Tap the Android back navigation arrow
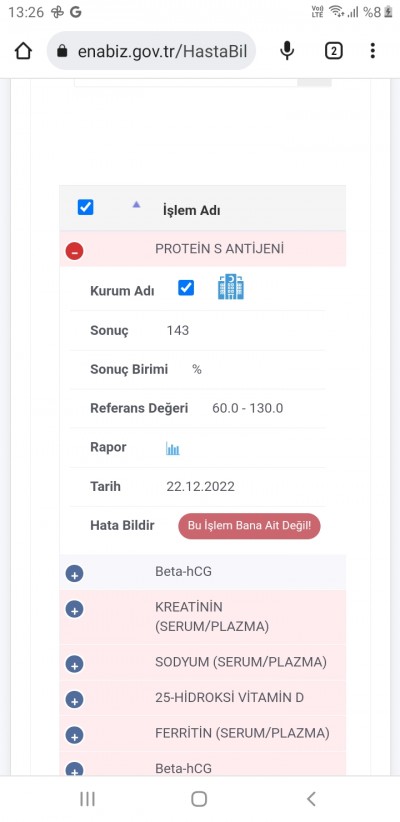This screenshot has height=822, width=400. [x=311, y=798]
